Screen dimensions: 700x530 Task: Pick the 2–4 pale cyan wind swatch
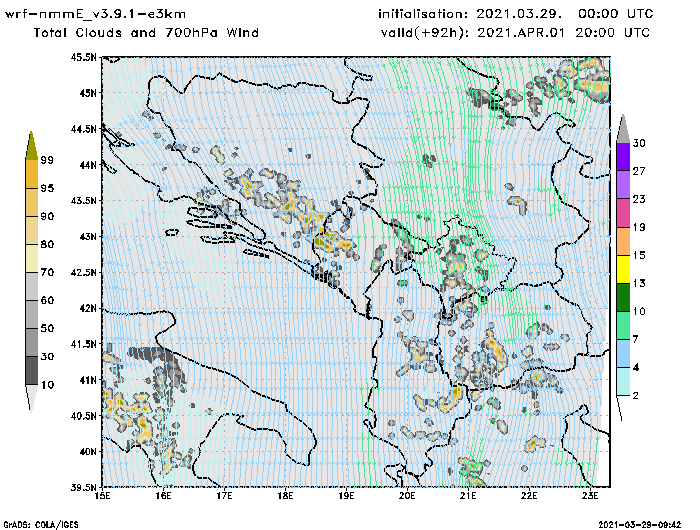point(623,382)
